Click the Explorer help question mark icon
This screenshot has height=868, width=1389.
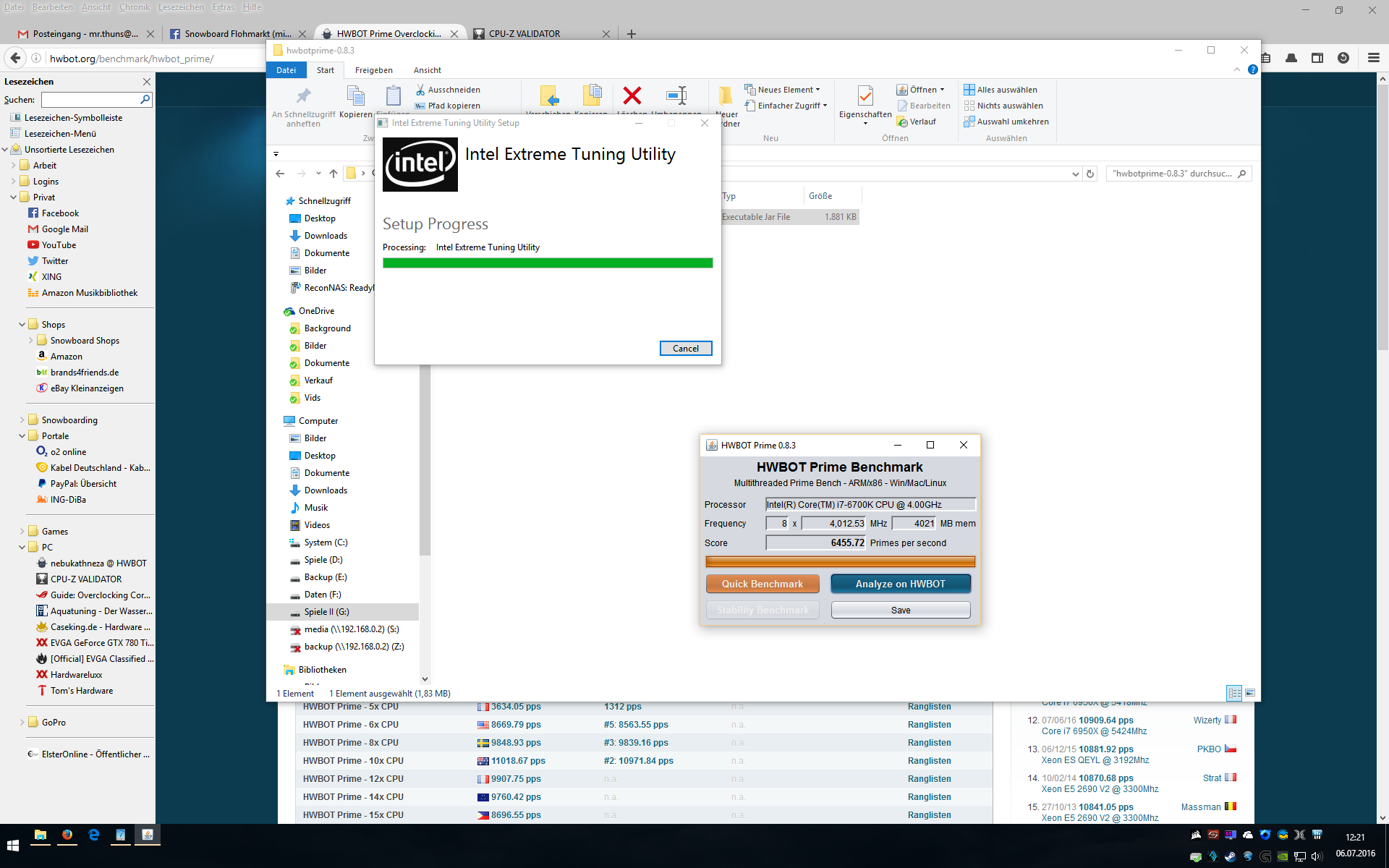click(x=1253, y=69)
